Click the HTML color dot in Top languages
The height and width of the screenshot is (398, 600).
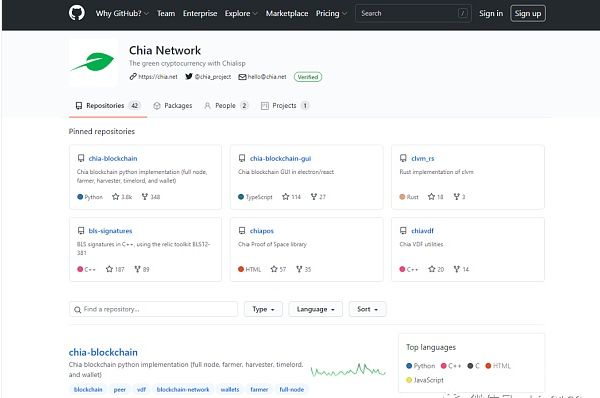point(488,366)
